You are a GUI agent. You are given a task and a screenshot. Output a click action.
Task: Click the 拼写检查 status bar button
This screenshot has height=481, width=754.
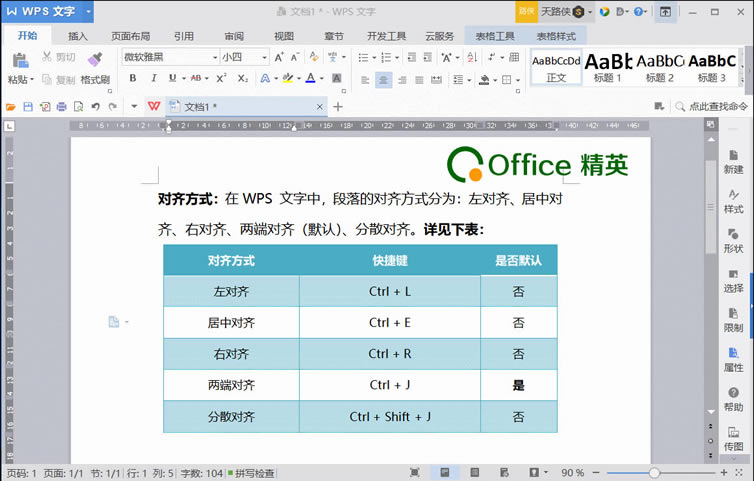click(251, 473)
